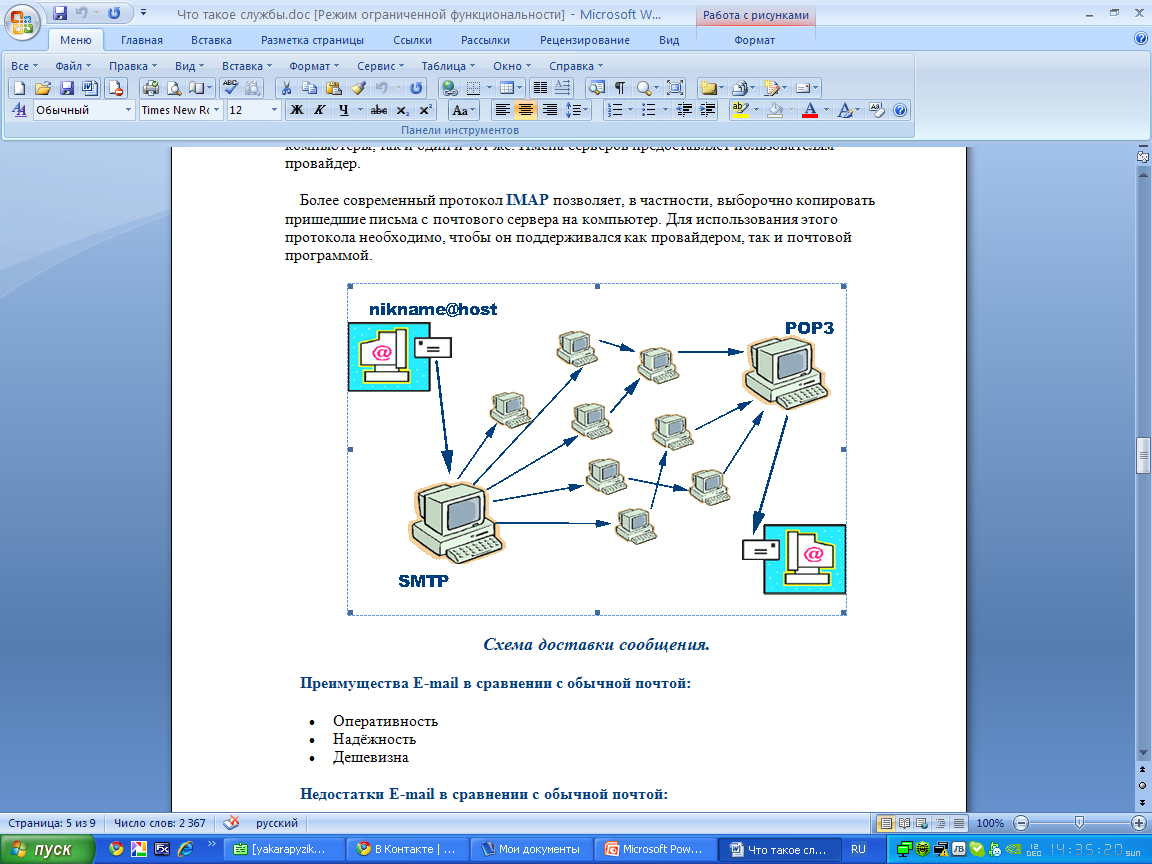
Task: Apply subscript formatting
Action: 402,110
